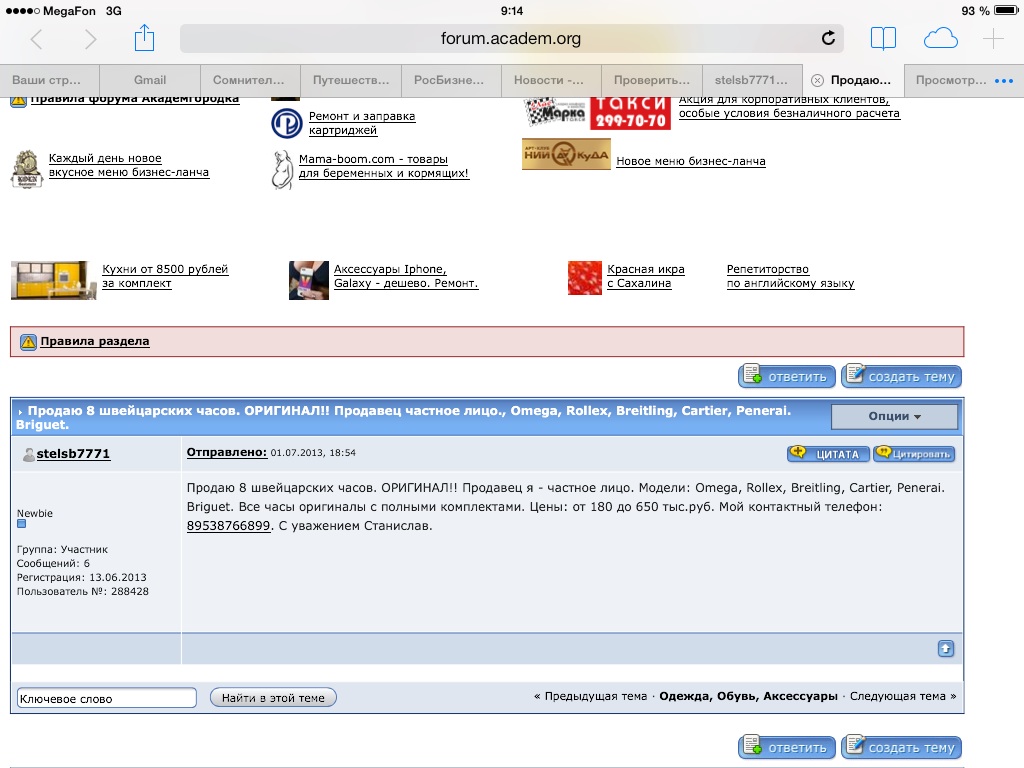Add new tab with plus icon
Image resolution: width=1024 pixels, height=768 pixels.
pos(992,39)
